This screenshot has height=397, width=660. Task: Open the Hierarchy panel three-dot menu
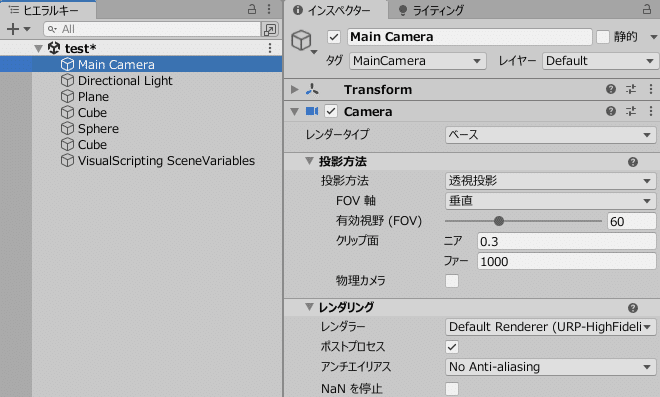(x=269, y=9)
